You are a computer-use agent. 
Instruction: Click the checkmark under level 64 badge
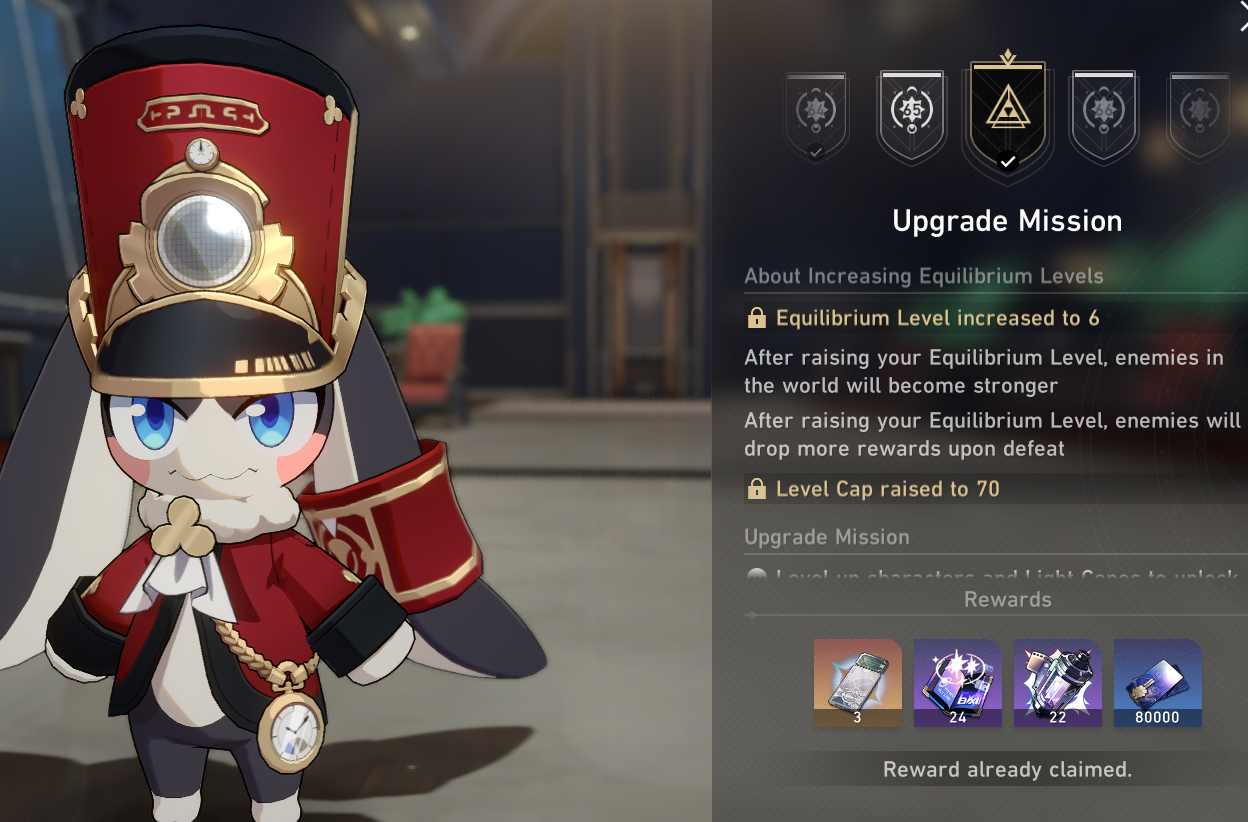pos(816,152)
